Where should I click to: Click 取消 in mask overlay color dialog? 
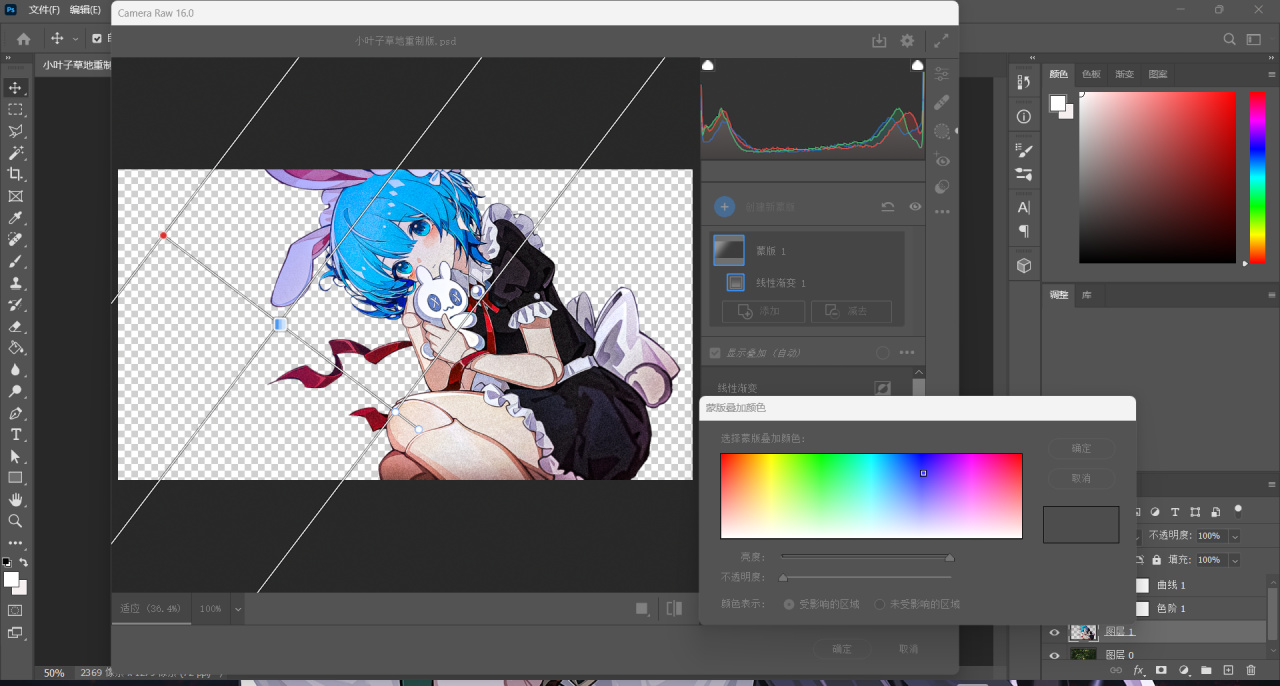pos(1081,478)
